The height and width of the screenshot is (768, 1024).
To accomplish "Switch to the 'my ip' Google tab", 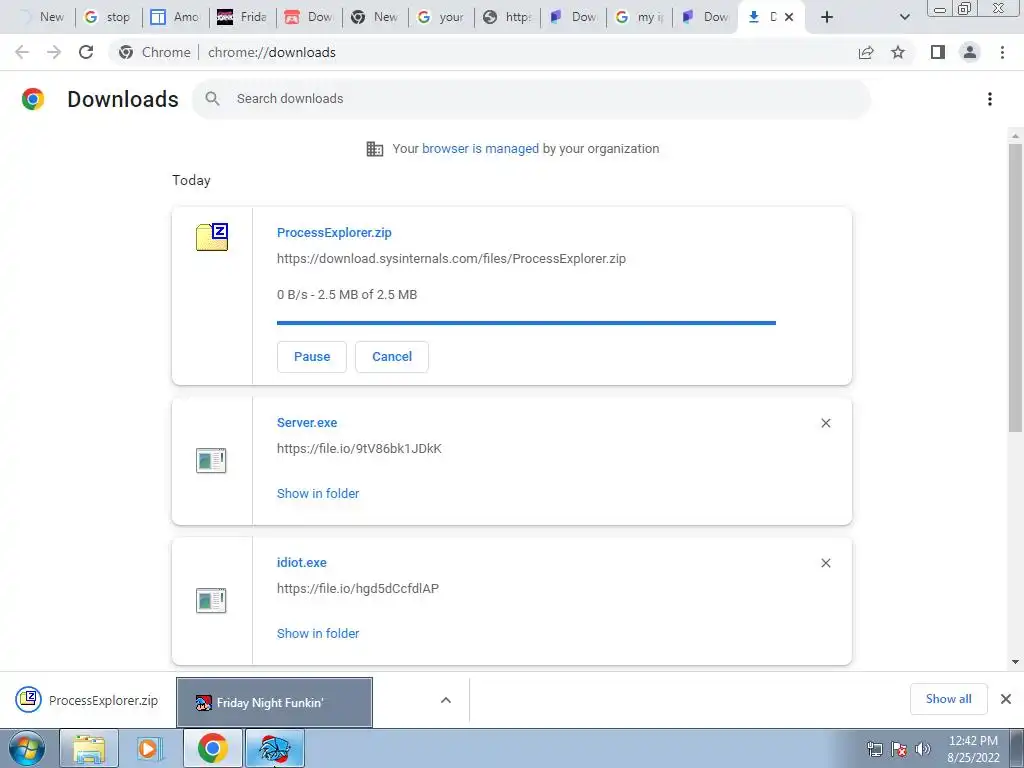I will click(x=639, y=17).
